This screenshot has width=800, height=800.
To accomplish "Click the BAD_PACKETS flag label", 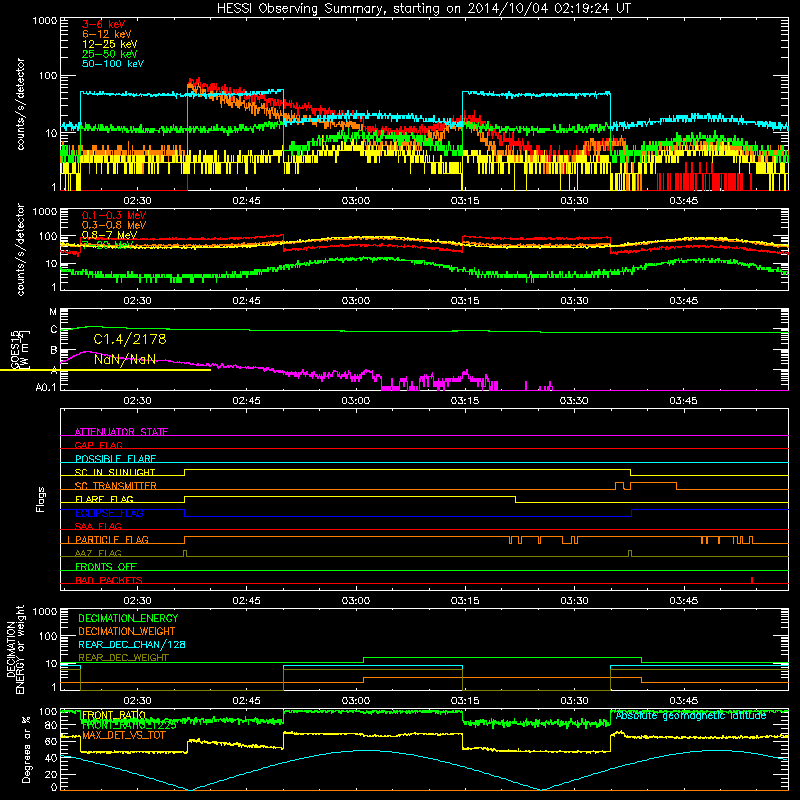I will tap(109, 581).
